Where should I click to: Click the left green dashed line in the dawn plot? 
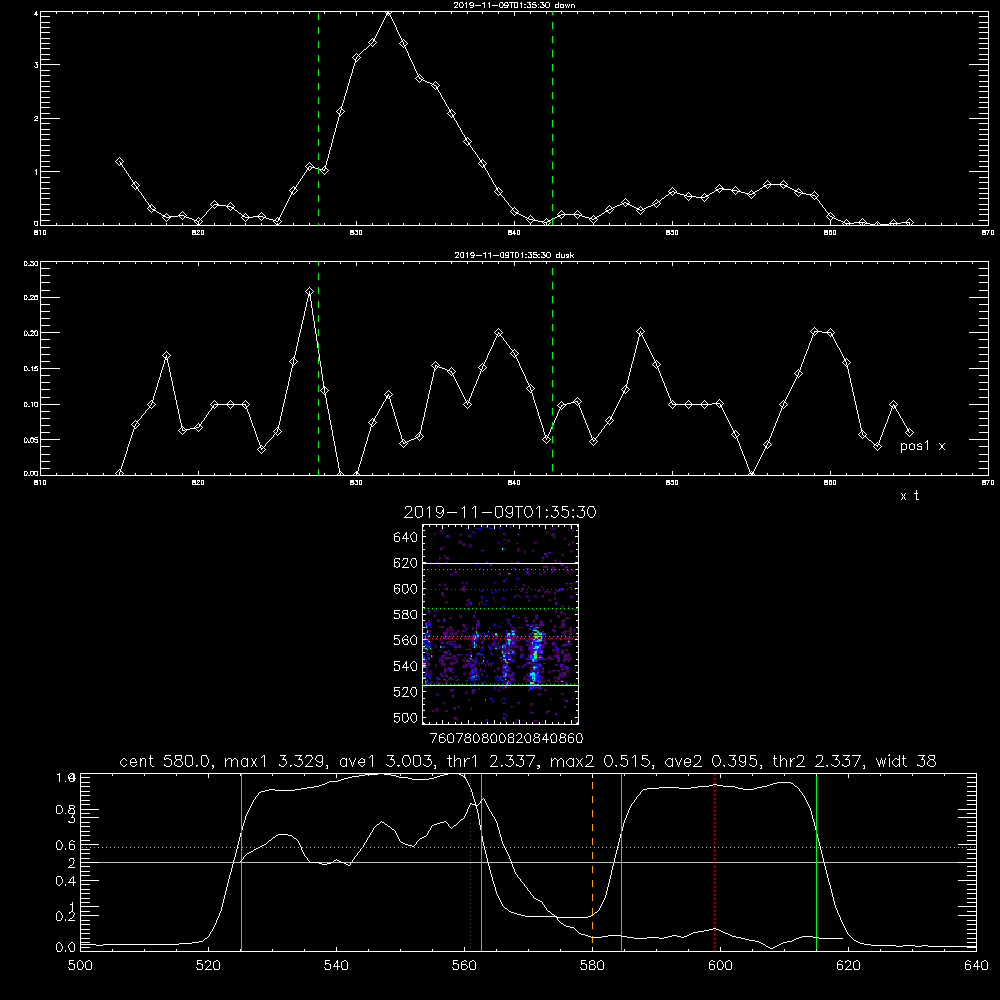coord(318,118)
